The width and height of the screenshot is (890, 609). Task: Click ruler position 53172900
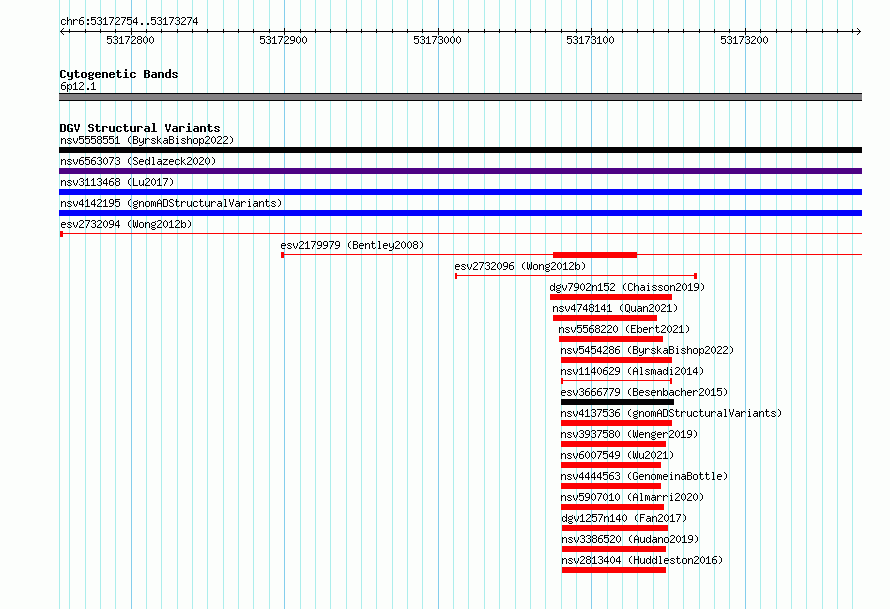pyautogui.click(x=283, y=40)
